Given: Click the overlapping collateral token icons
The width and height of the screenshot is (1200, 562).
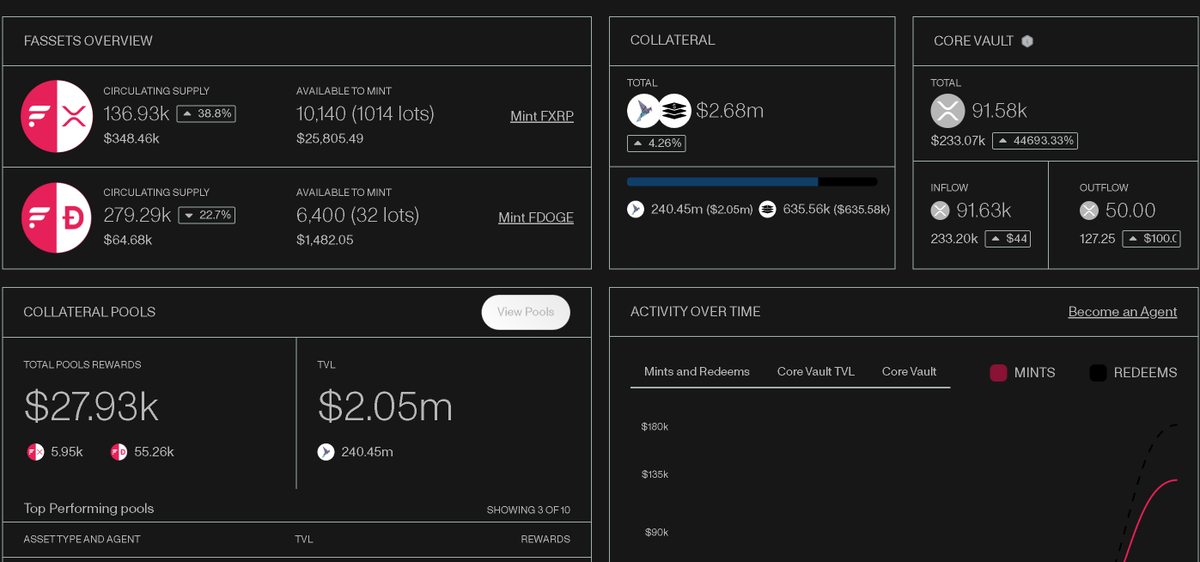Looking at the screenshot, I should point(659,111).
